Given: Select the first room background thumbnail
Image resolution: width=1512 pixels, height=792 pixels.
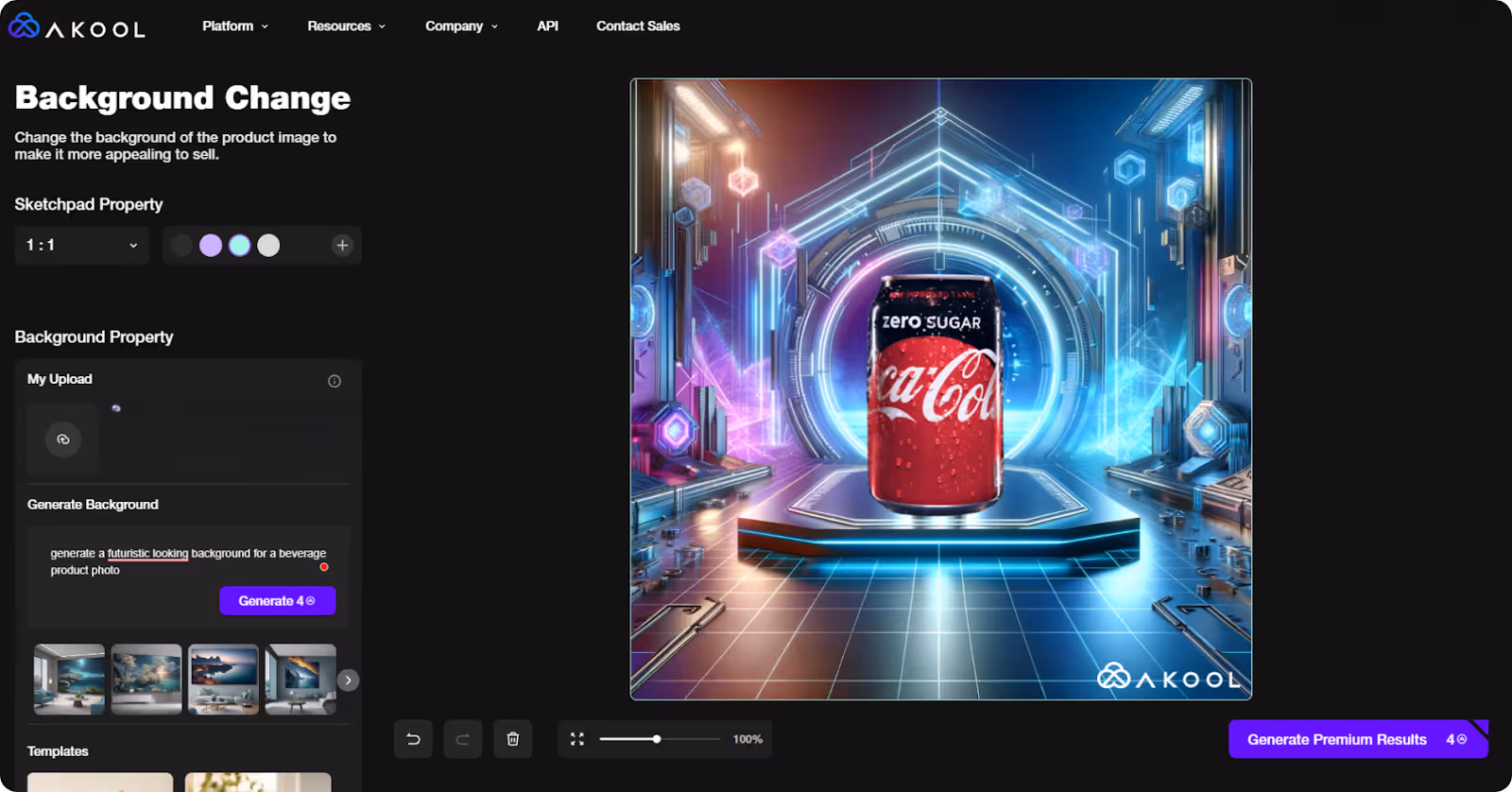Looking at the screenshot, I should point(69,680).
